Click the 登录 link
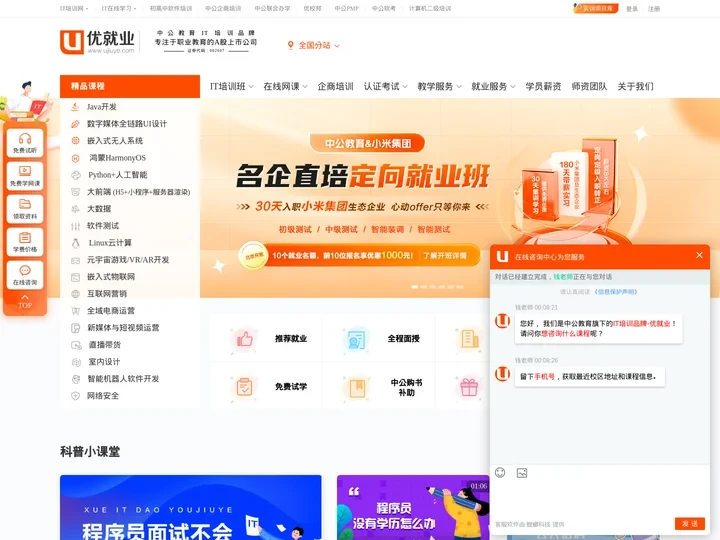This screenshot has height=540, width=720. pos(632,9)
